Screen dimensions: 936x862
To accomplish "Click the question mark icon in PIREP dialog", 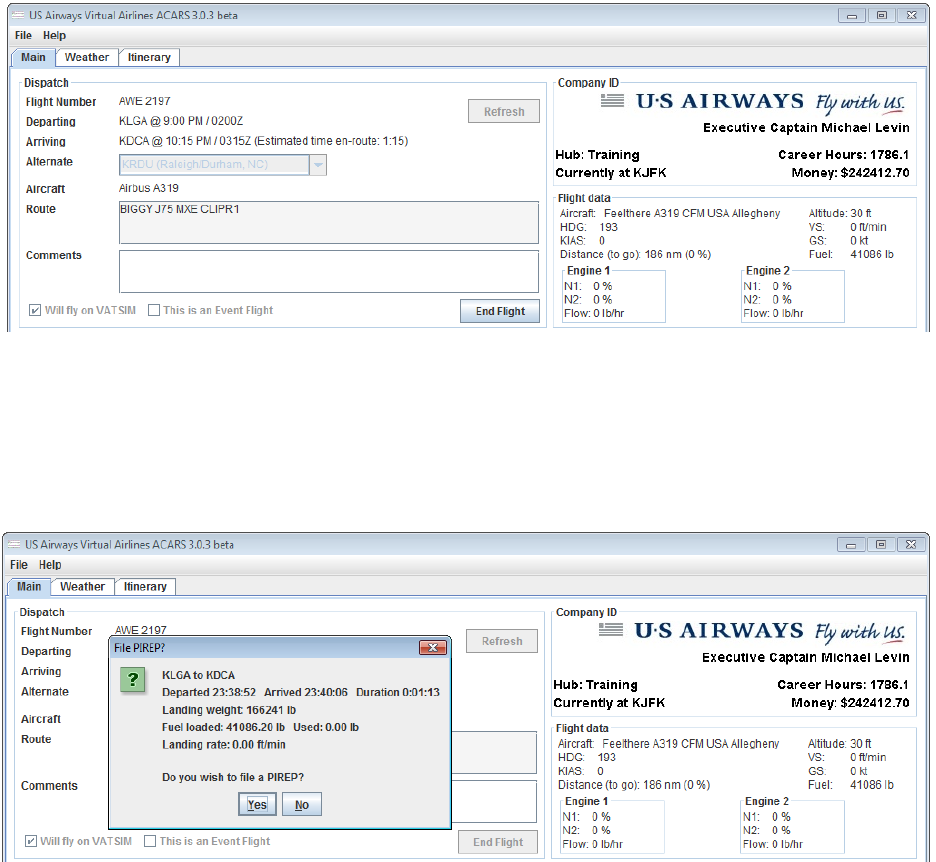I will click(133, 679).
